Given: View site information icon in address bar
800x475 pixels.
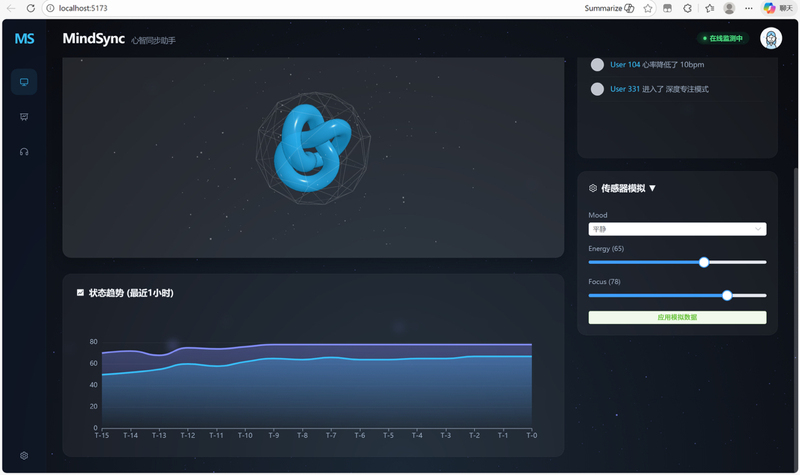Looking at the screenshot, I should tap(51, 8).
